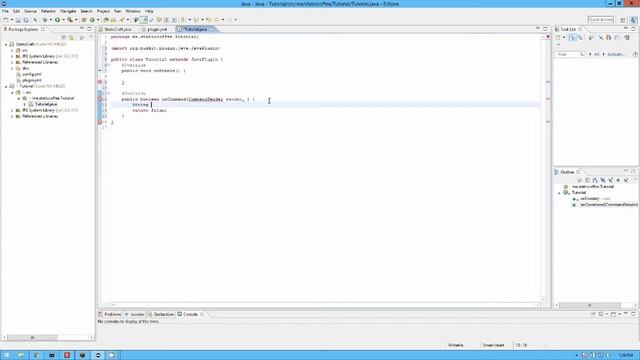
Task: Click the Run External Tools icon
Action: coord(70,20)
